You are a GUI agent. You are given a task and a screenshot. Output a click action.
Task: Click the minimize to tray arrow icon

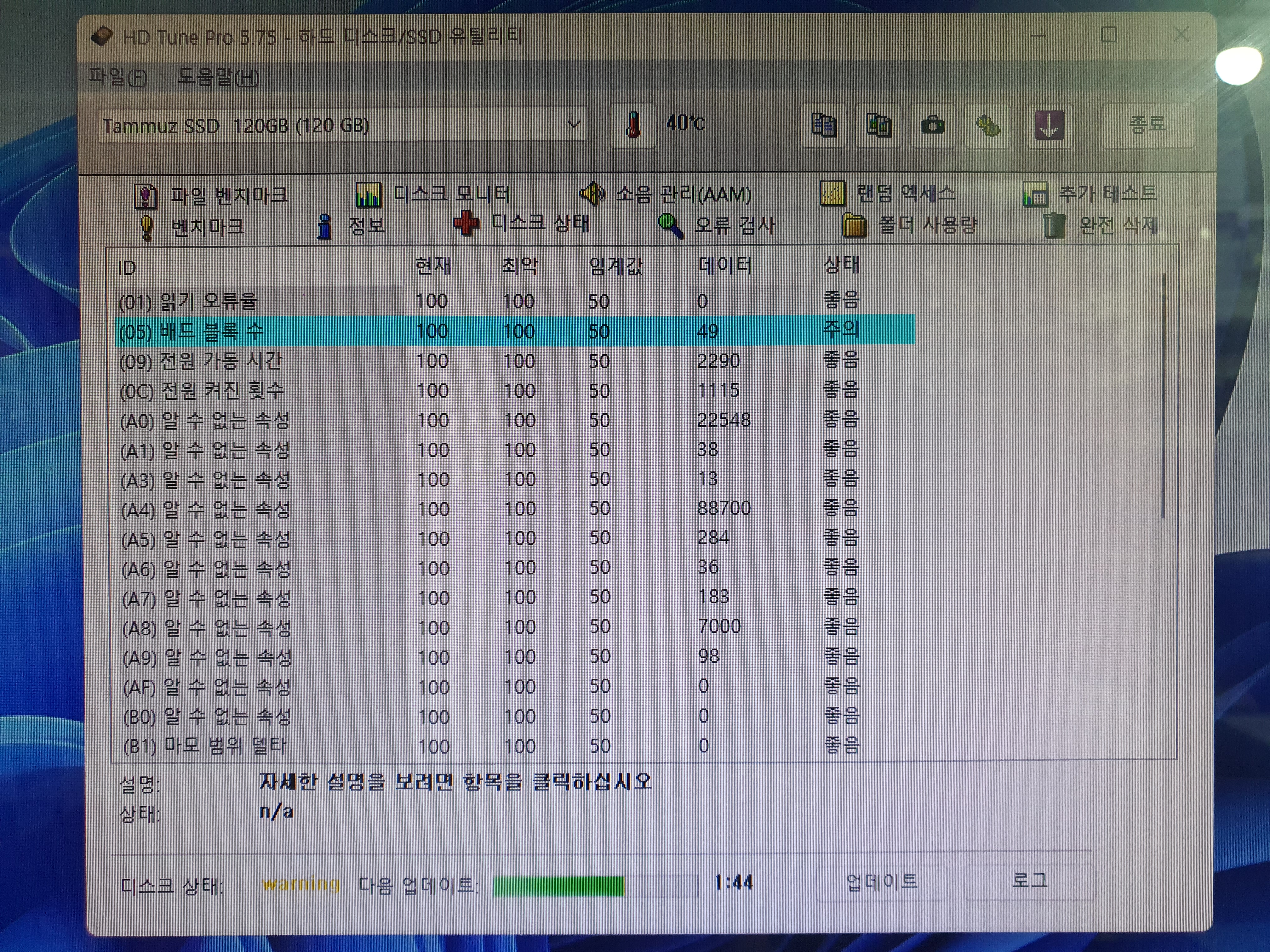[1049, 125]
